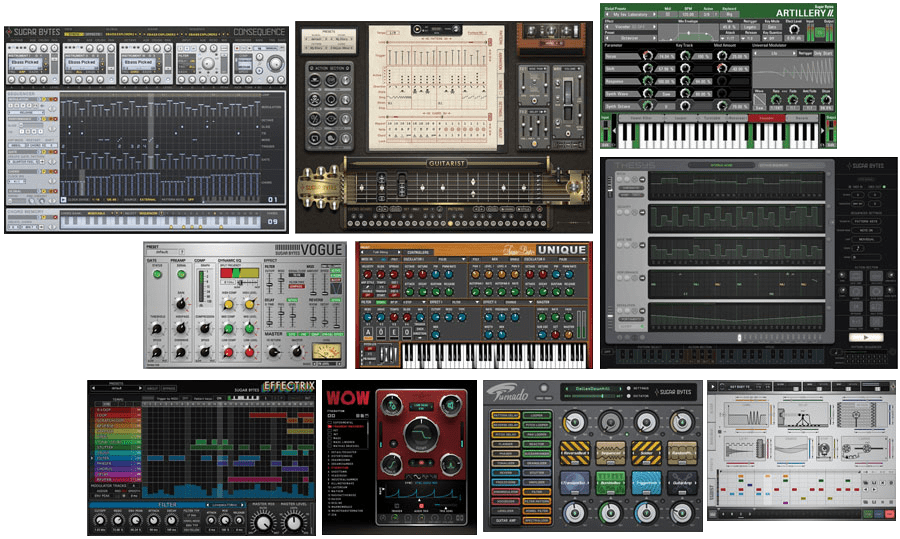
Task: Select the Filter track row in Effectrix
Action: coord(117,458)
